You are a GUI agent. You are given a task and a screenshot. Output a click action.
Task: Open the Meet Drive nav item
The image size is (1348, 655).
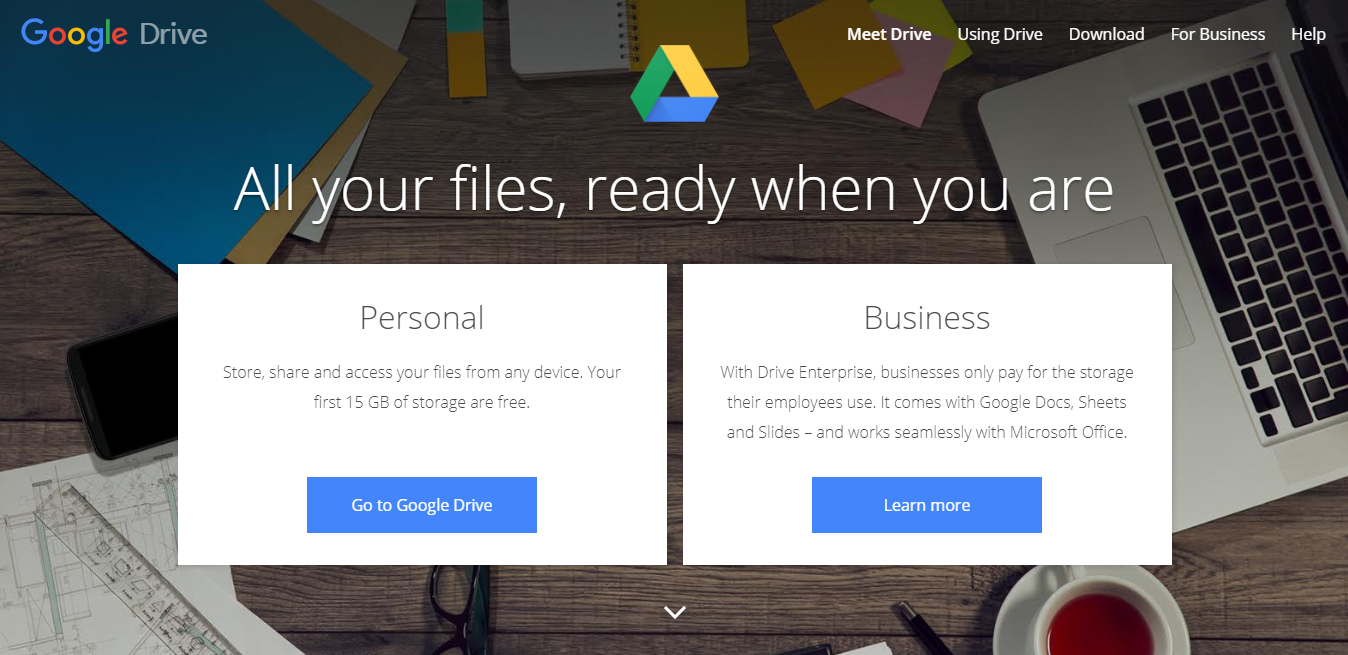(x=889, y=34)
